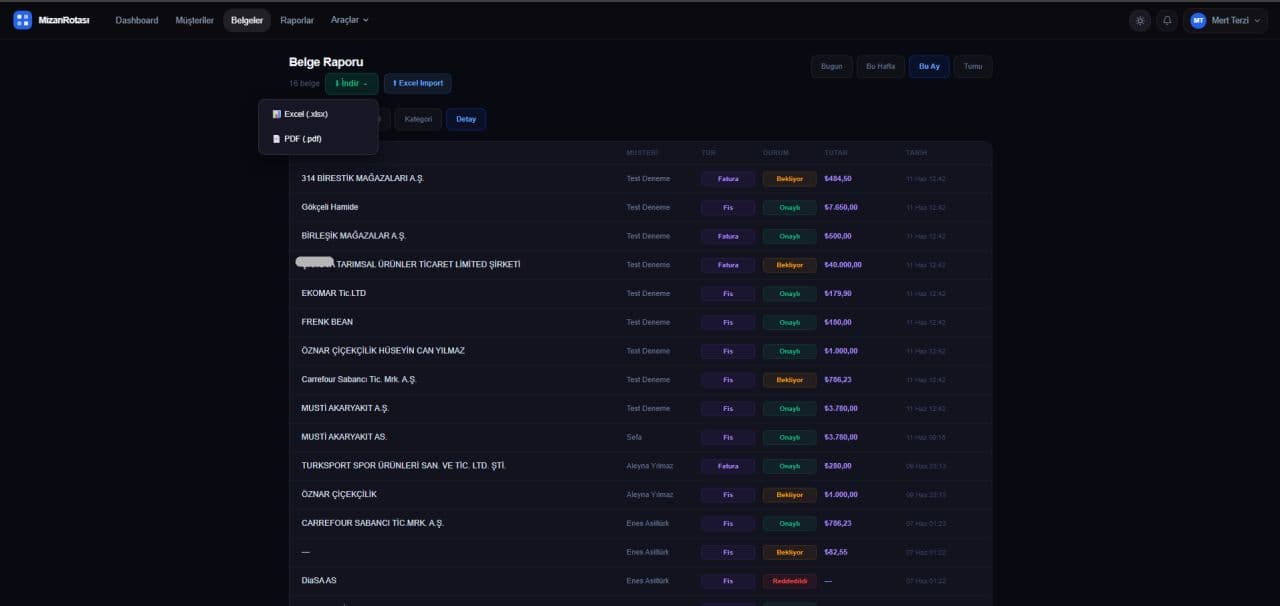This screenshot has height=606, width=1280.
Task: Click Enes Asiltürk on DiaSA AS row
Action: tap(648, 581)
